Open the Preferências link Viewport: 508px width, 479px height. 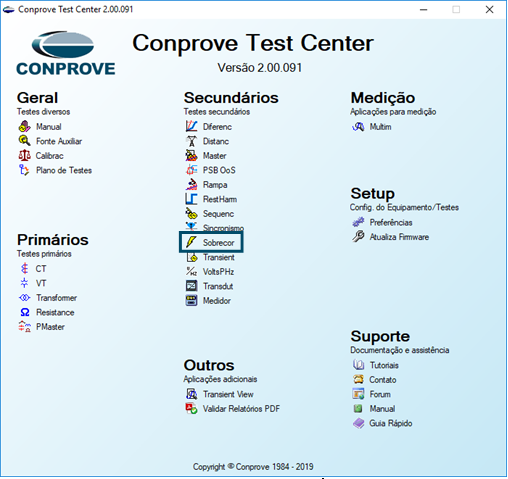pyautogui.click(x=391, y=222)
